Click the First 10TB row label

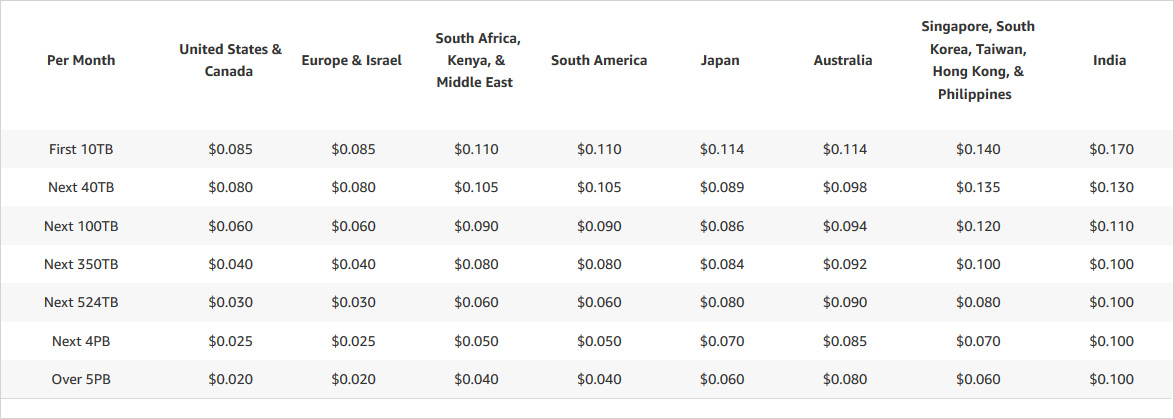(81, 149)
